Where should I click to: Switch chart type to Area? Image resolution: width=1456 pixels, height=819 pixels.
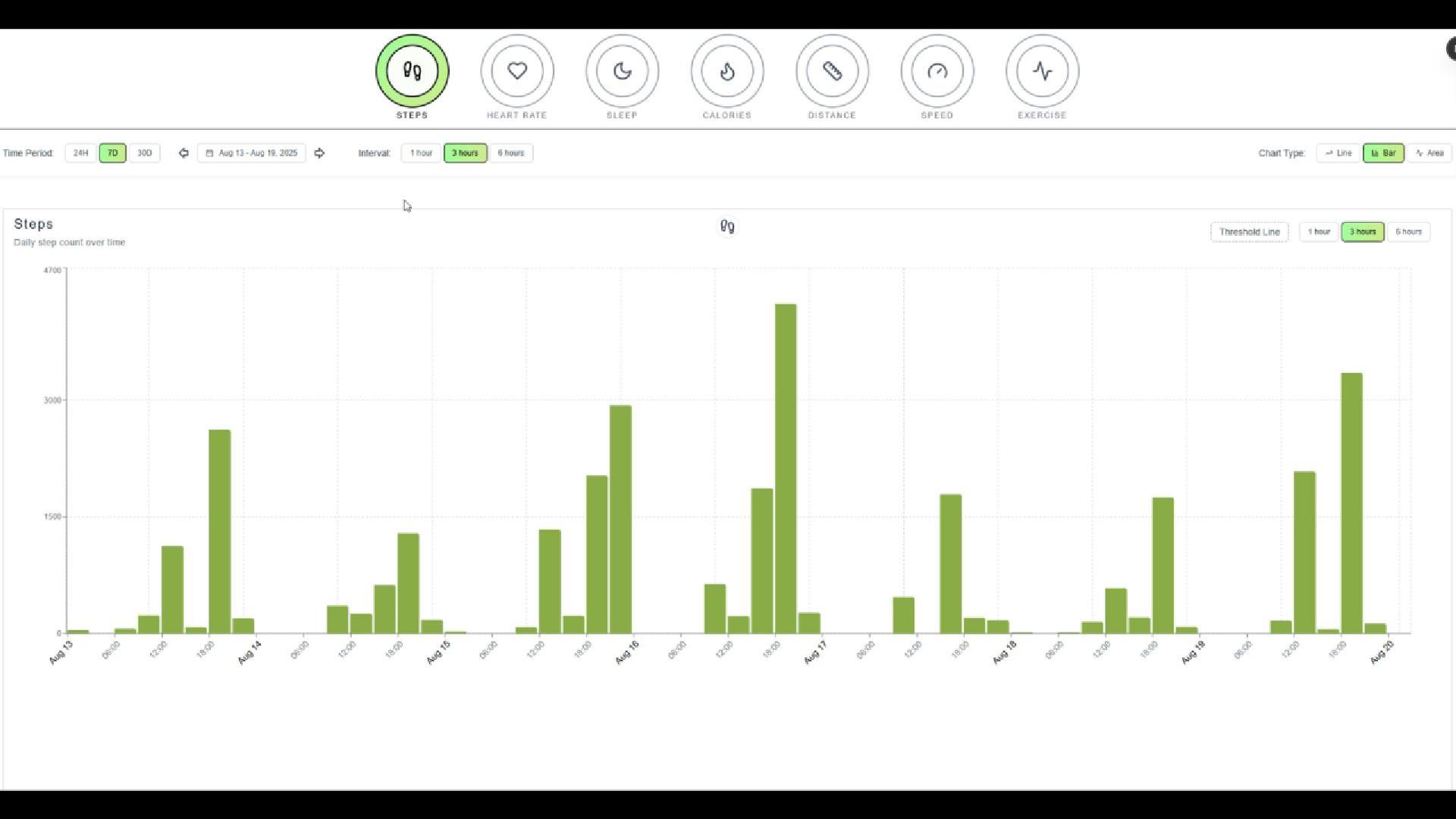coord(1429,153)
